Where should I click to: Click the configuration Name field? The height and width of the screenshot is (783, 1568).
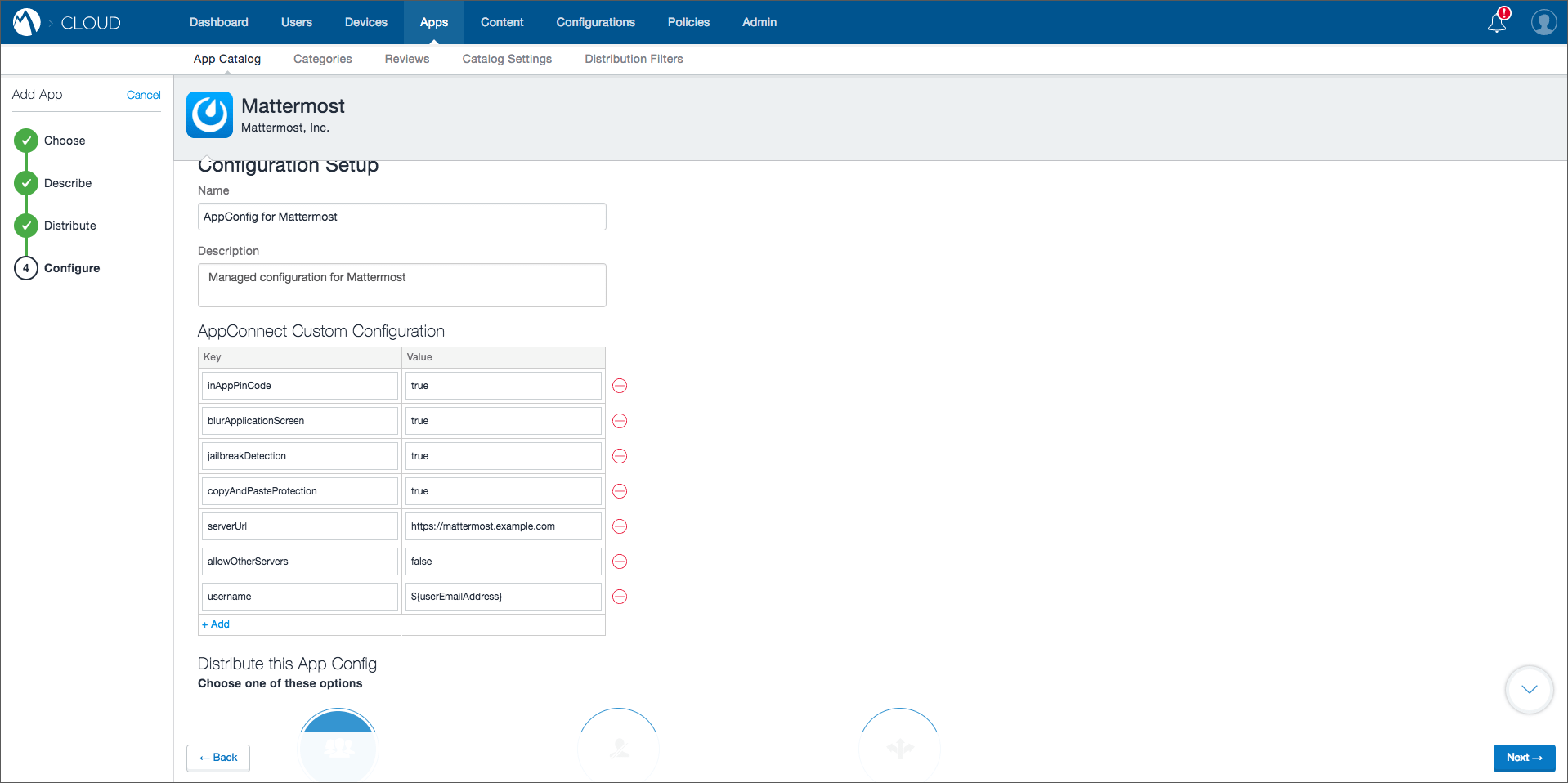point(402,217)
